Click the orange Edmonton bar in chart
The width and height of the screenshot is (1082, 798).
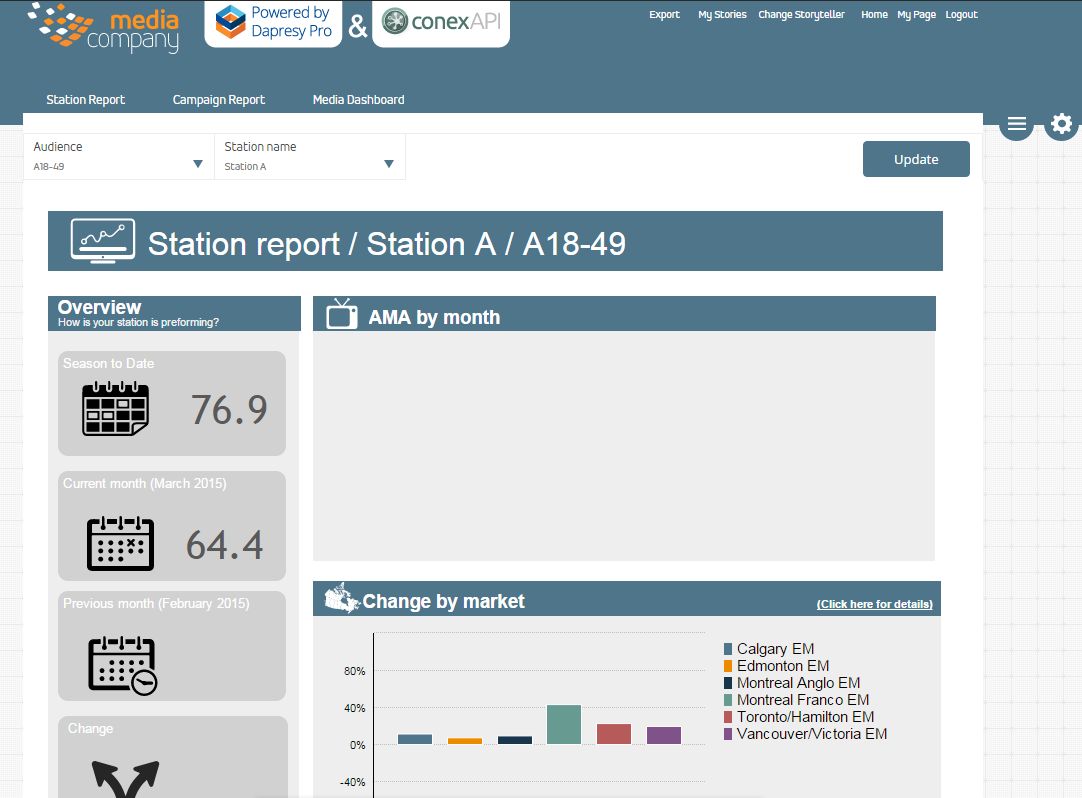(x=464, y=741)
